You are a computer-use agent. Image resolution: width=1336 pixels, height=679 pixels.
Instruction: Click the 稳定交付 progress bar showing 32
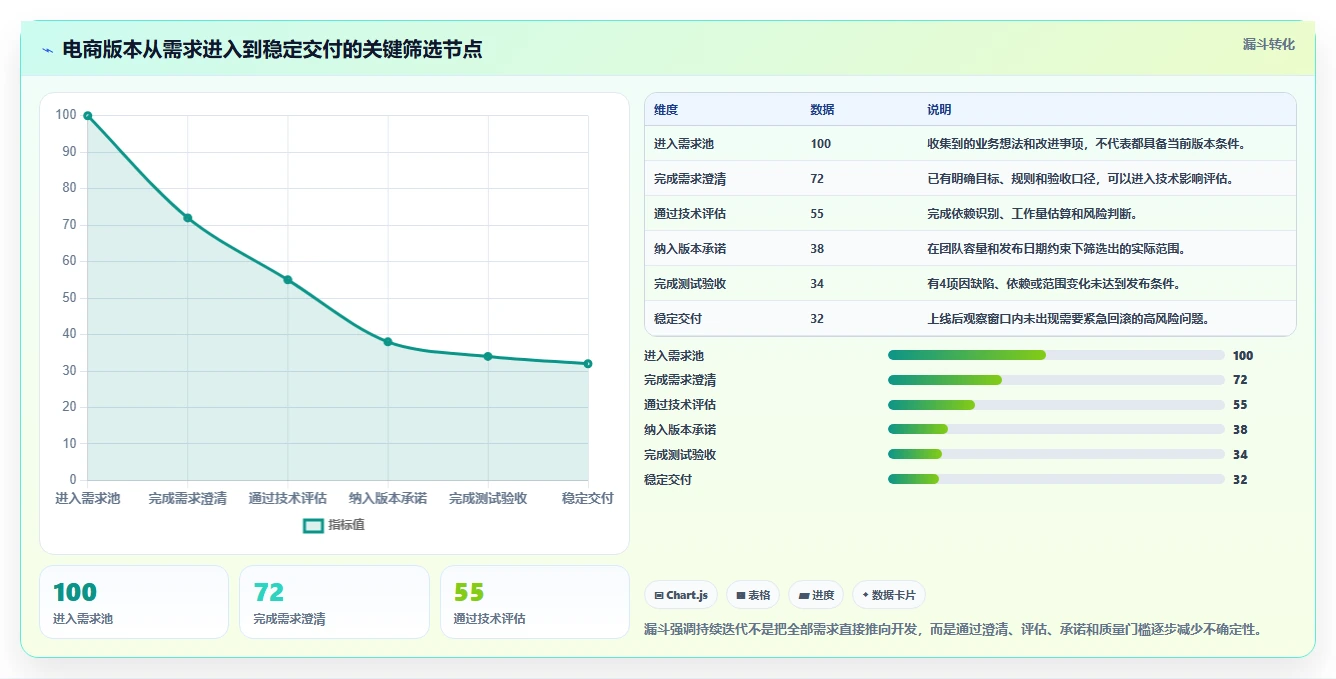(x=1056, y=479)
